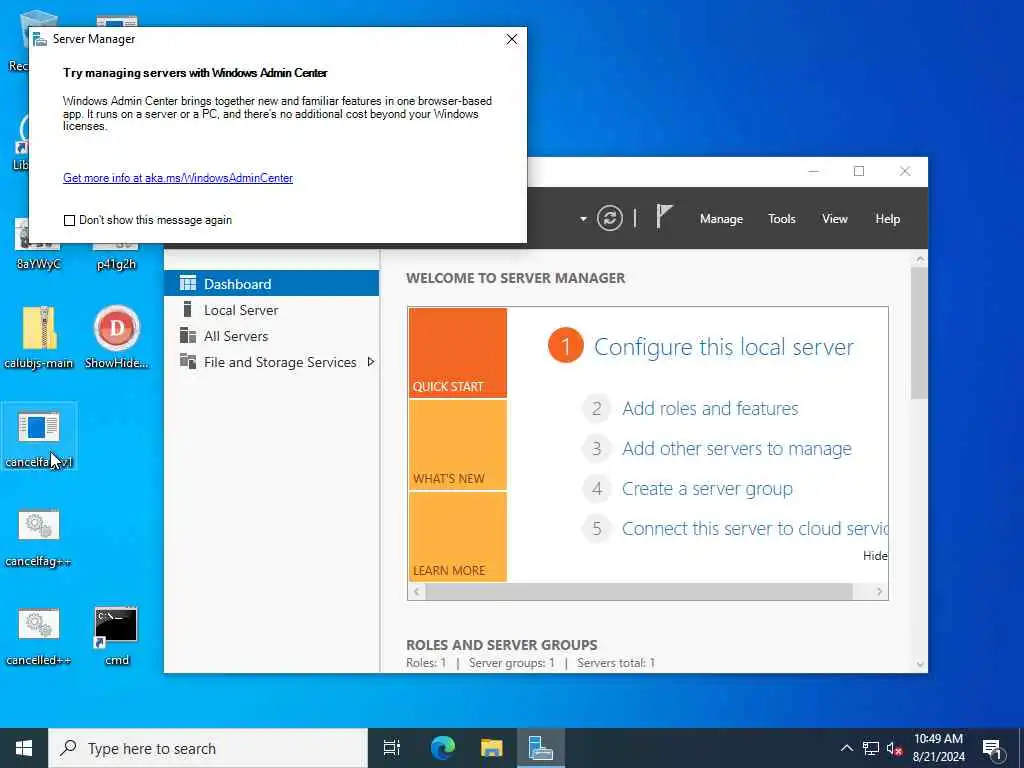Click the orange number 1 circle
The width and height of the screenshot is (1024, 768).
click(x=566, y=345)
